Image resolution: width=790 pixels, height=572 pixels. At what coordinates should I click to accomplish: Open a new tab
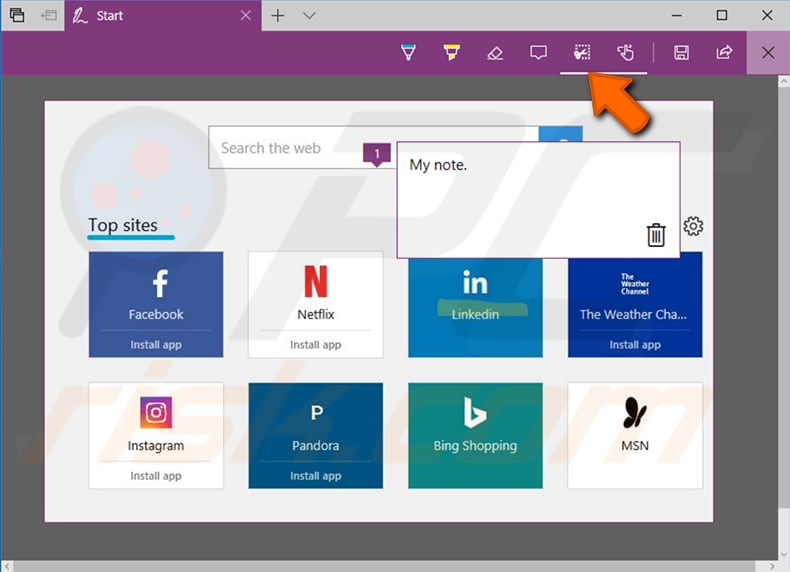[278, 16]
